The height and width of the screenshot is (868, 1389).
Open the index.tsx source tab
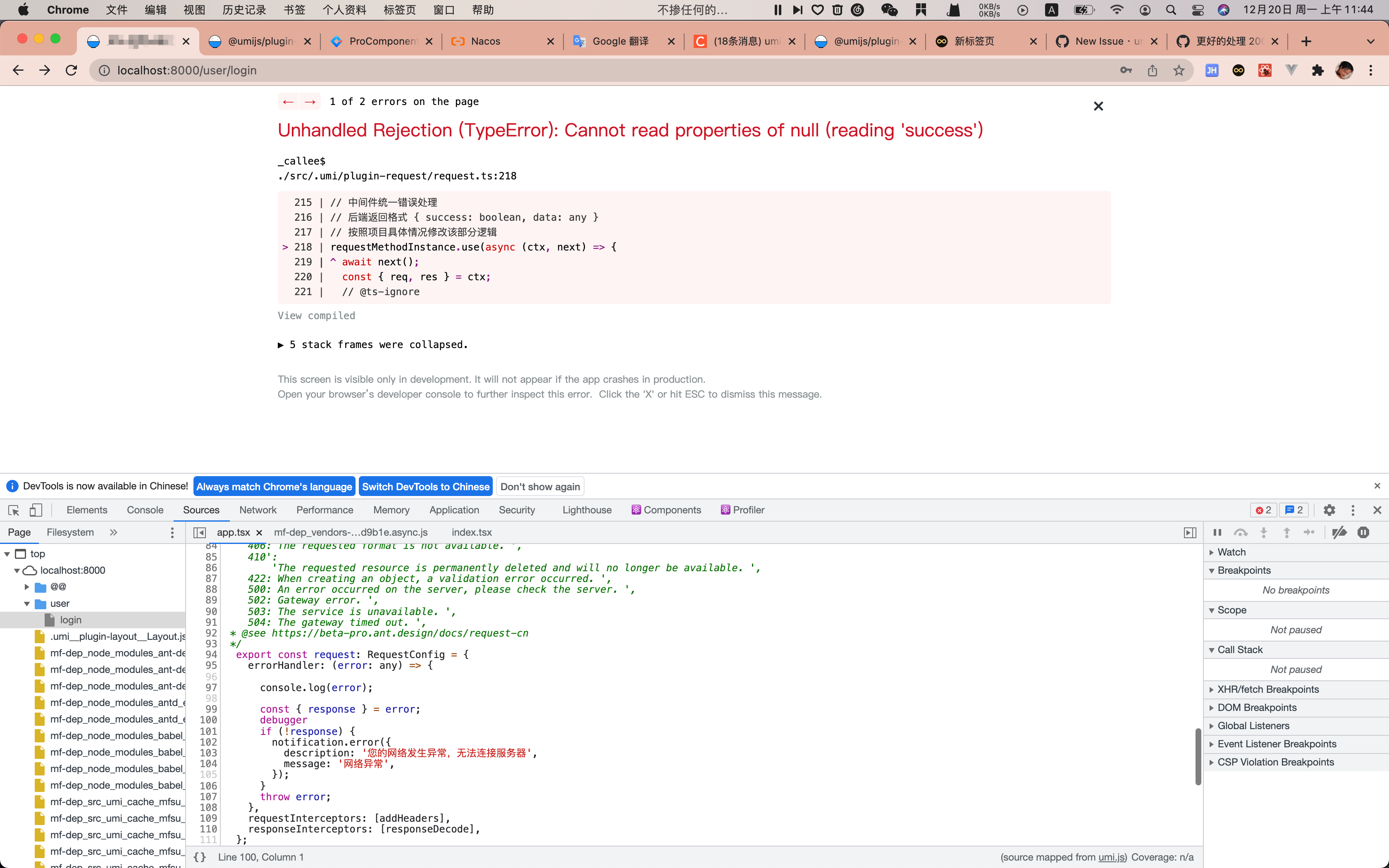[471, 532]
